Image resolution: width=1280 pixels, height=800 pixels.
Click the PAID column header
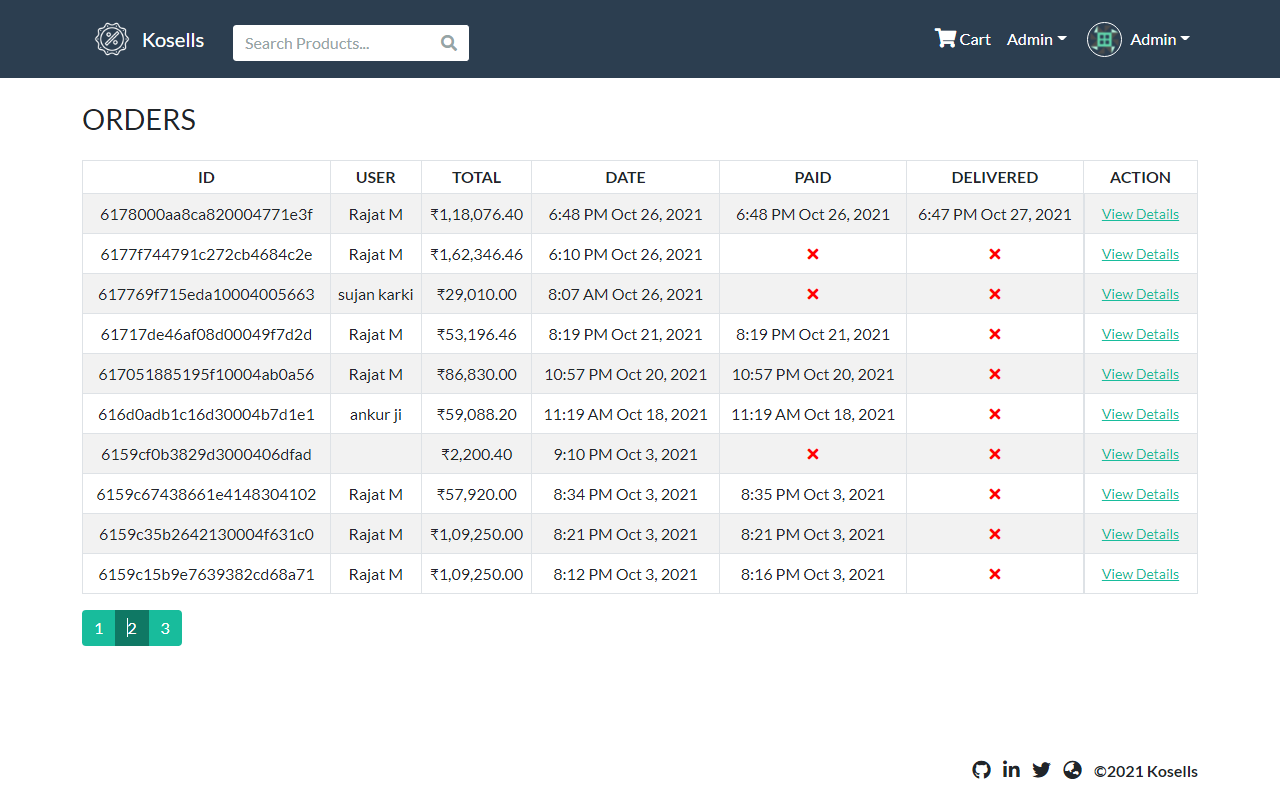pos(813,177)
